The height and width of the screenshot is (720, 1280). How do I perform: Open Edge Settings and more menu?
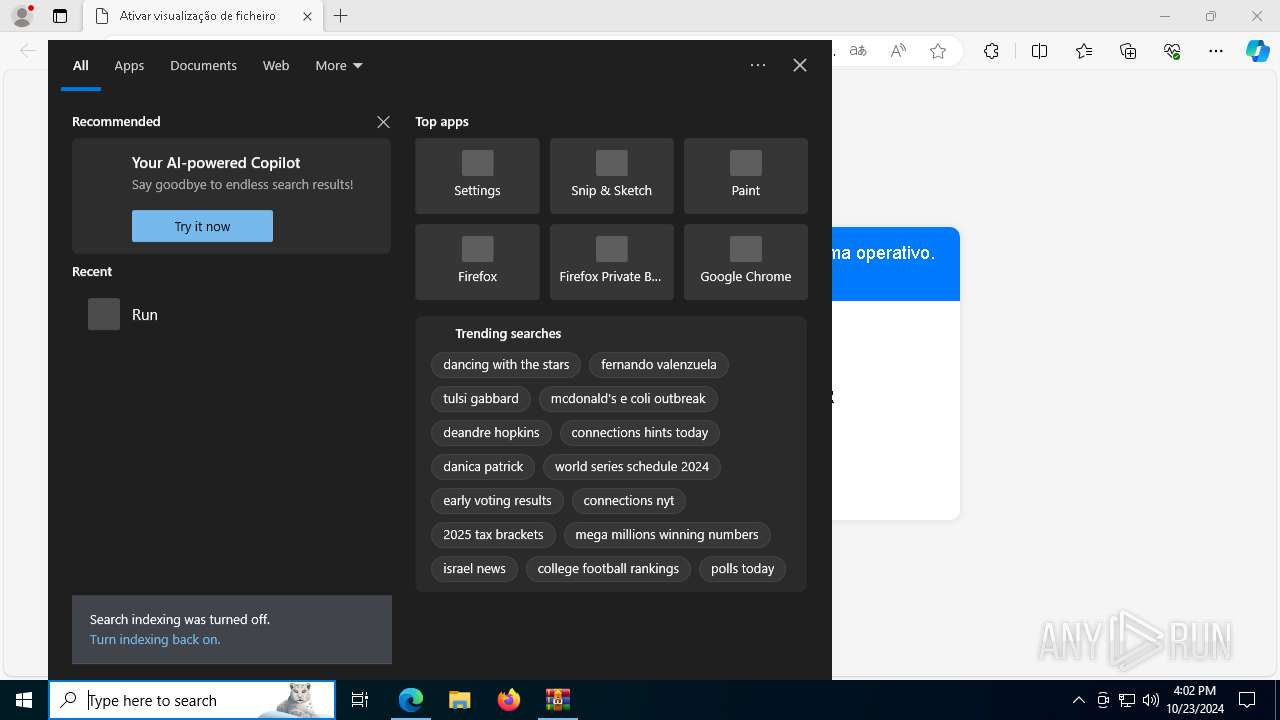(x=1216, y=51)
